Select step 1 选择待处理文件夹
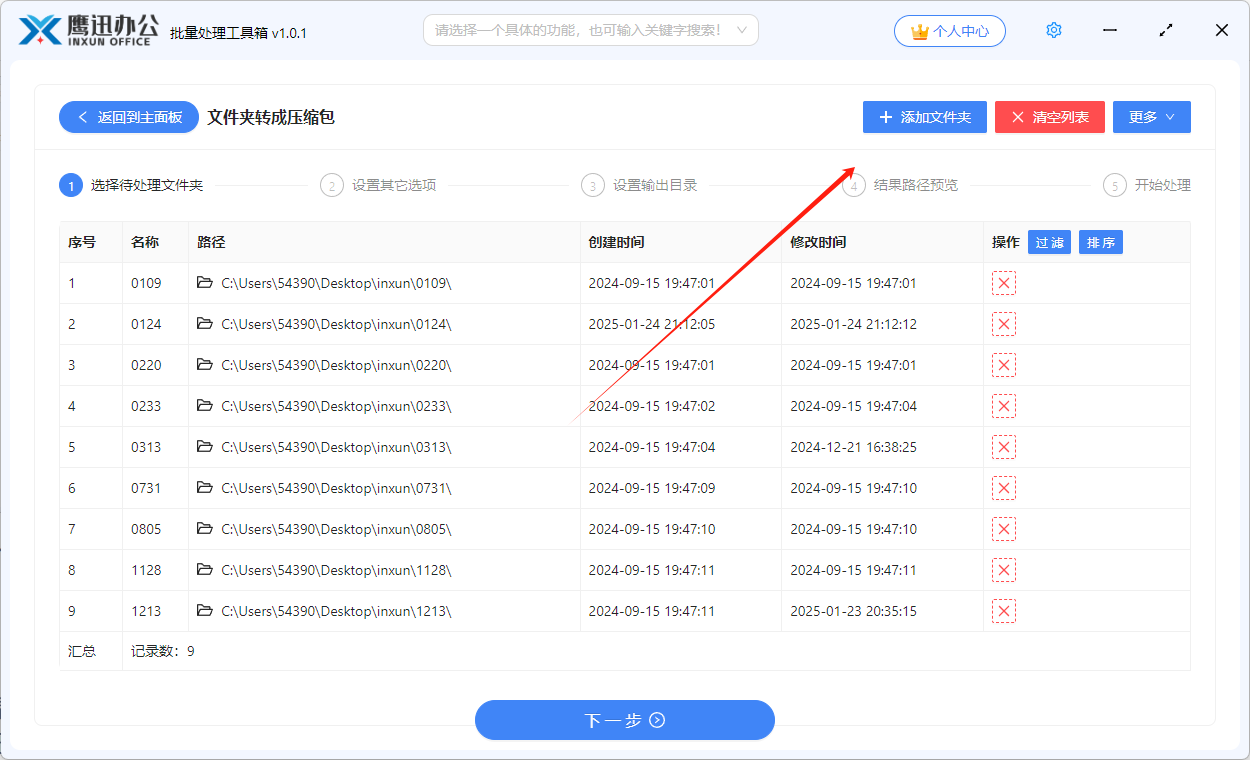Image resolution: width=1250 pixels, height=760 pixels. coord(132,185)
